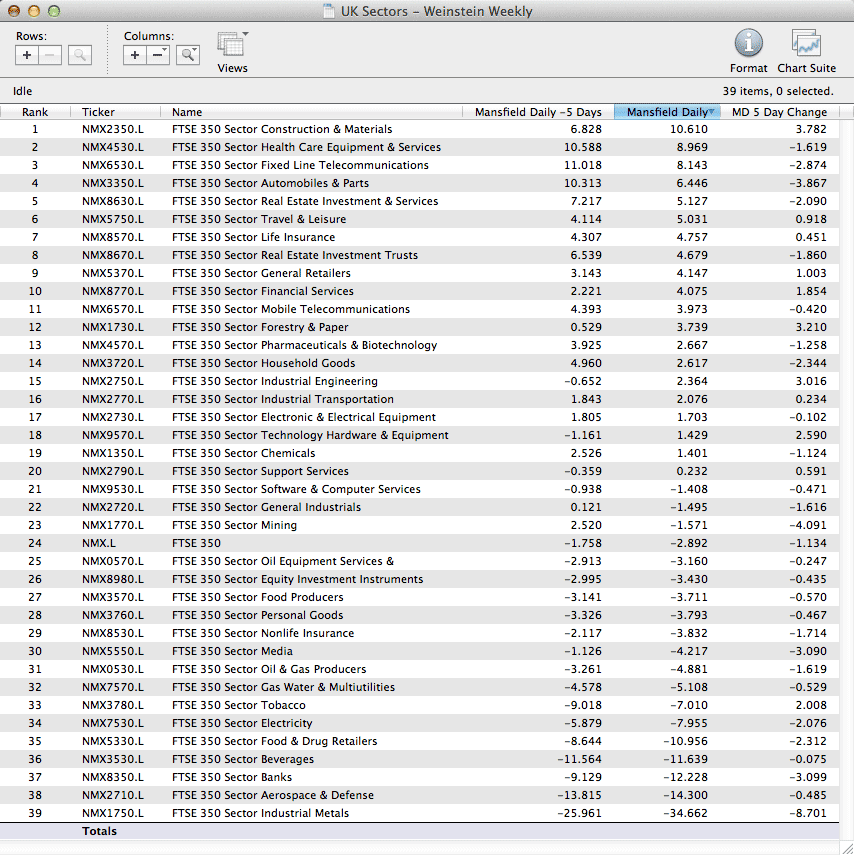Select the NMX.L FTSE 350 index row
The height and width of the screenshot is (855, 854).
(196, 543)
